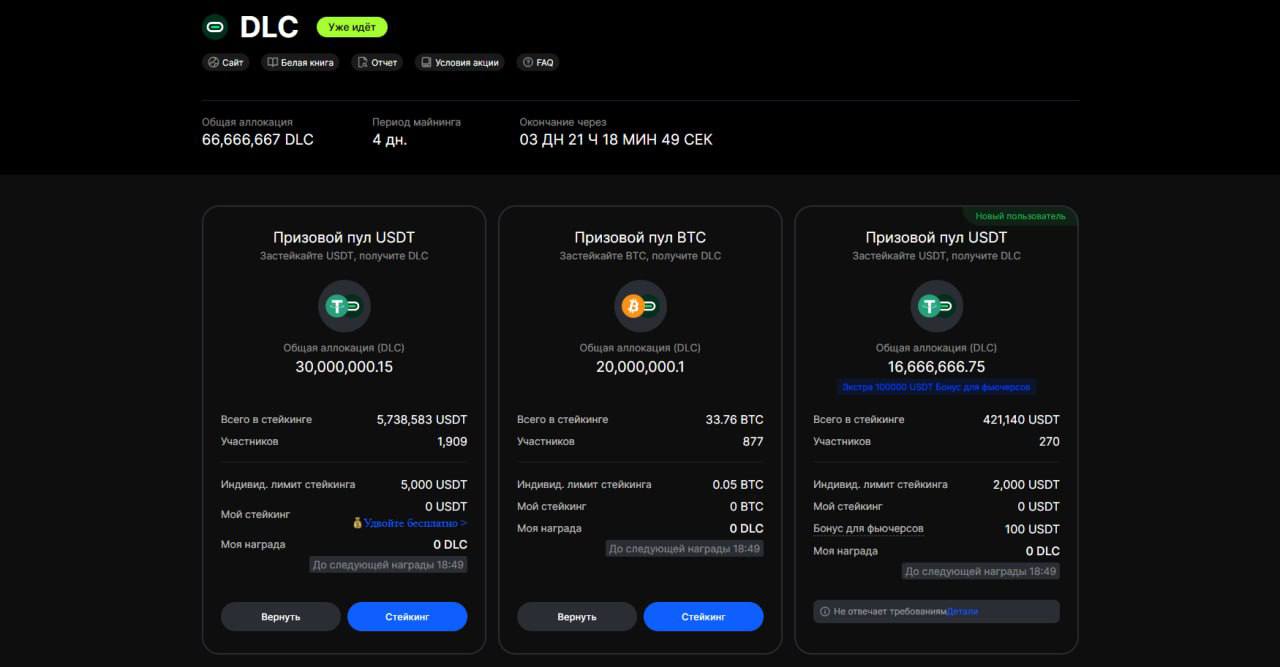Click the "Окончание через" label

coord(563,122)
